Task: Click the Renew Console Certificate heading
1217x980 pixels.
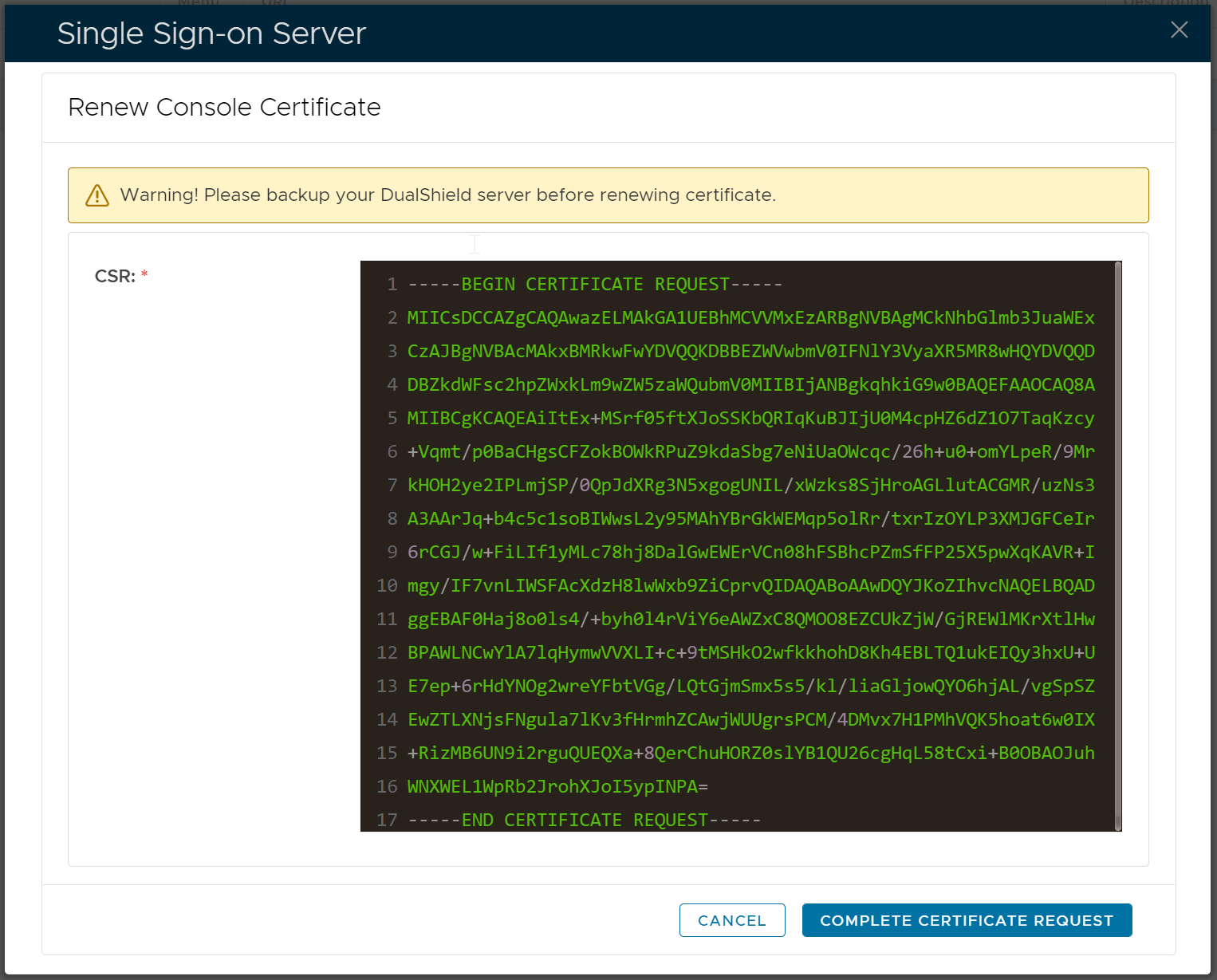Action: point(224,108)
